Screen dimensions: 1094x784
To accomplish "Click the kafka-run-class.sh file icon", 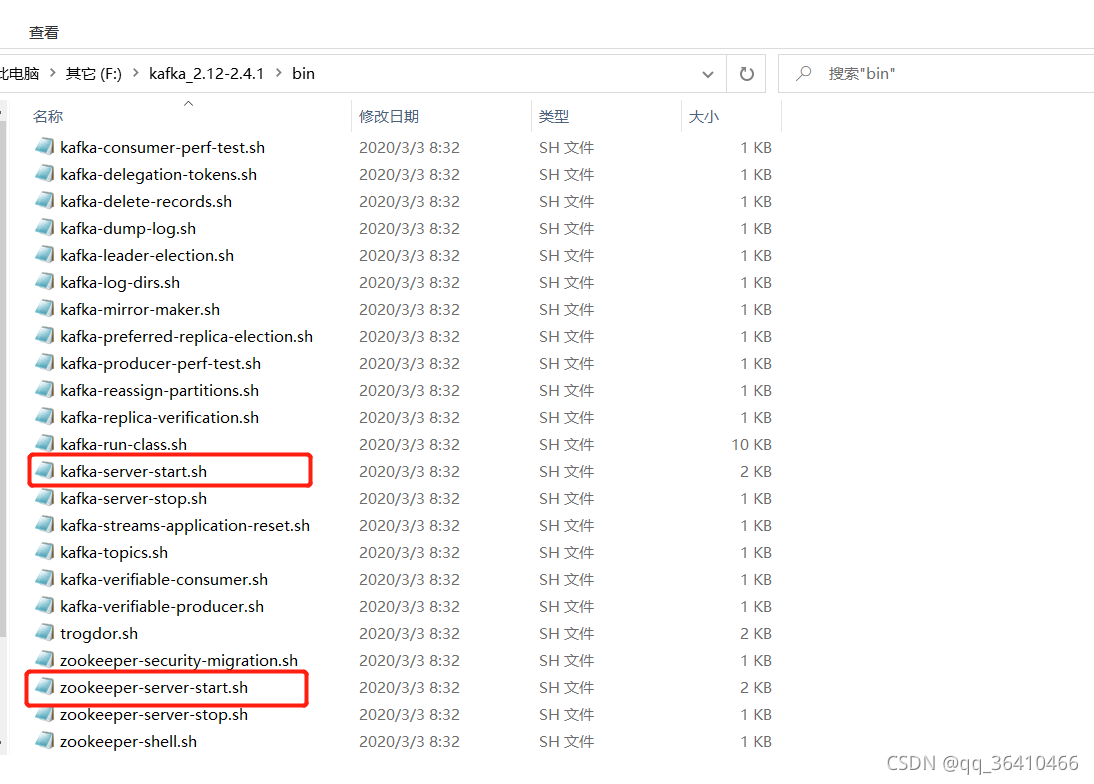I will pos(45,444).
